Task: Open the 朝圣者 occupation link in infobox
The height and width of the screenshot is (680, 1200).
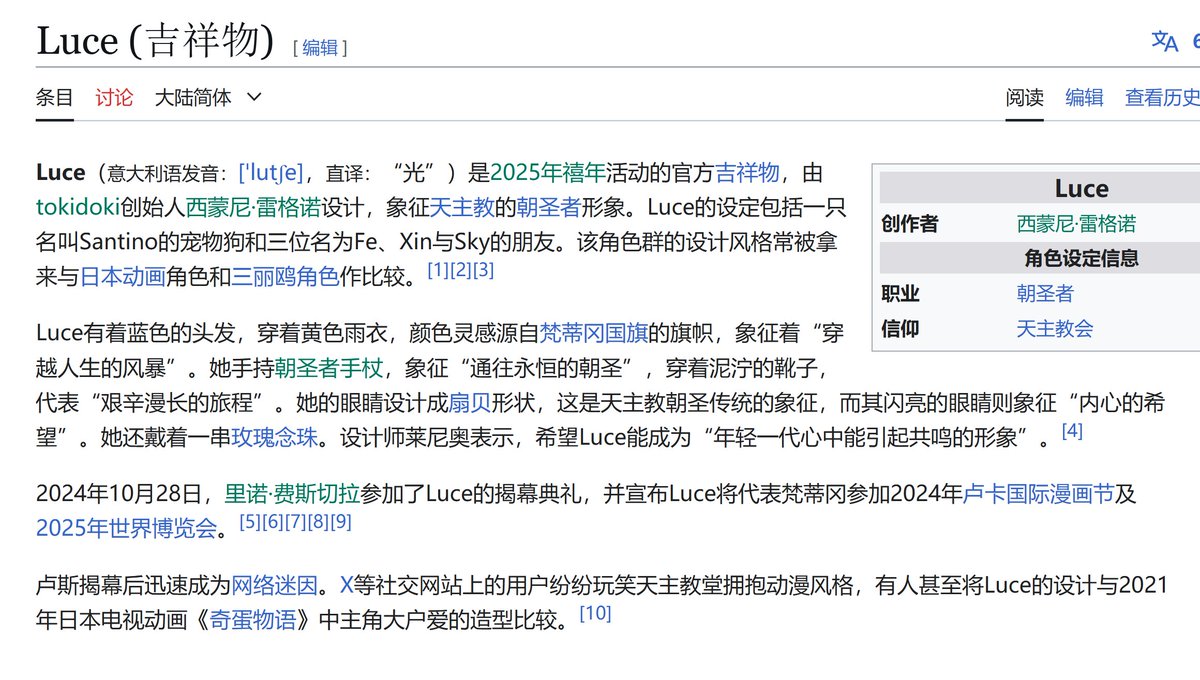Action: coord(1044,293)
